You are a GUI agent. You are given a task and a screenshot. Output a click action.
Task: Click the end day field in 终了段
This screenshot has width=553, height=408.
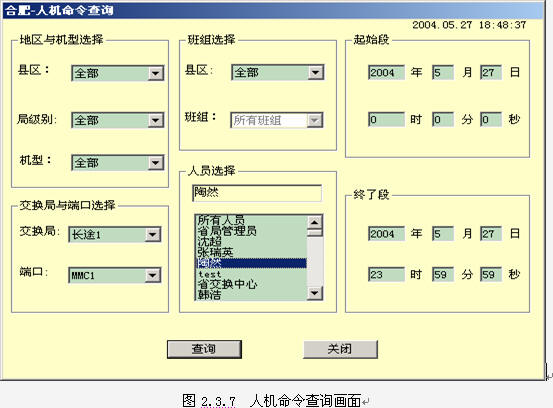[x=491, y=234]
